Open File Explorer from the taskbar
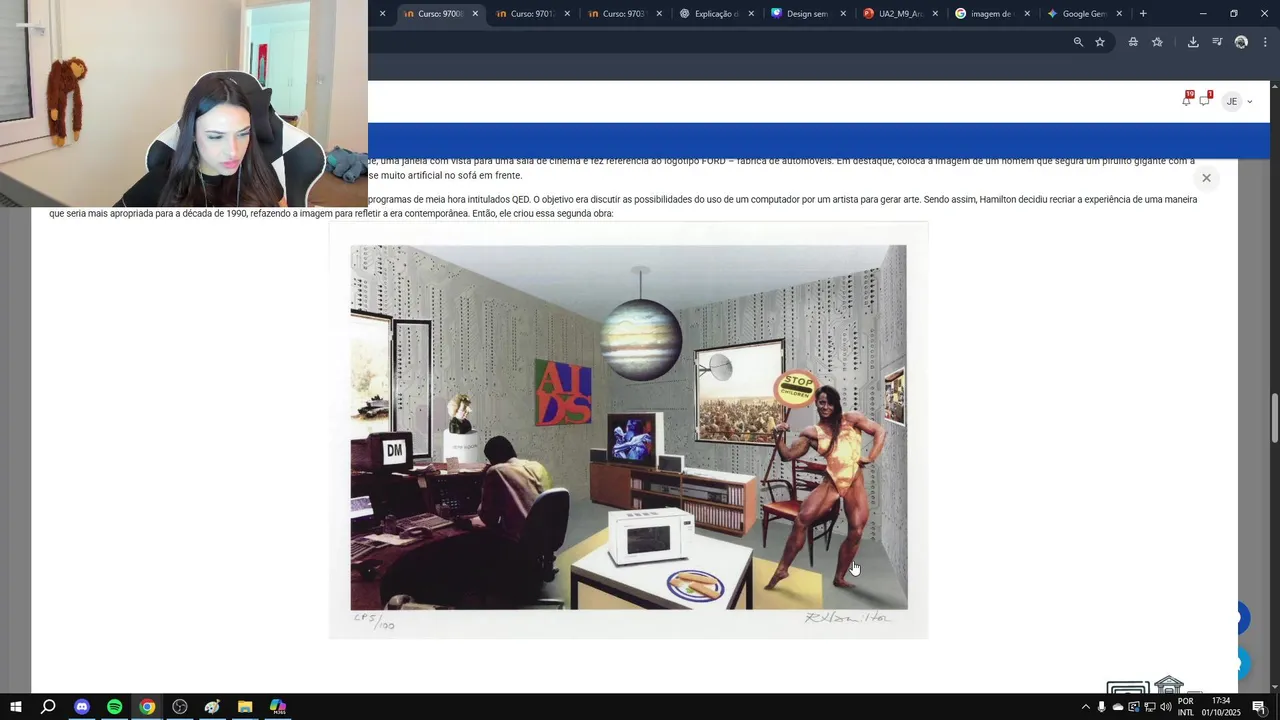 tap(245, 707)
